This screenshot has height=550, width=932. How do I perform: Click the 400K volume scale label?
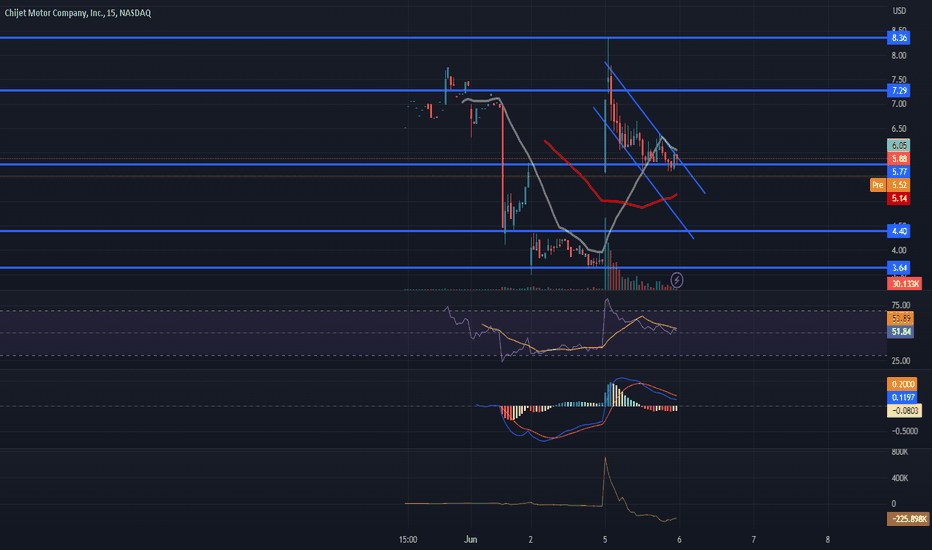(900, 478)
